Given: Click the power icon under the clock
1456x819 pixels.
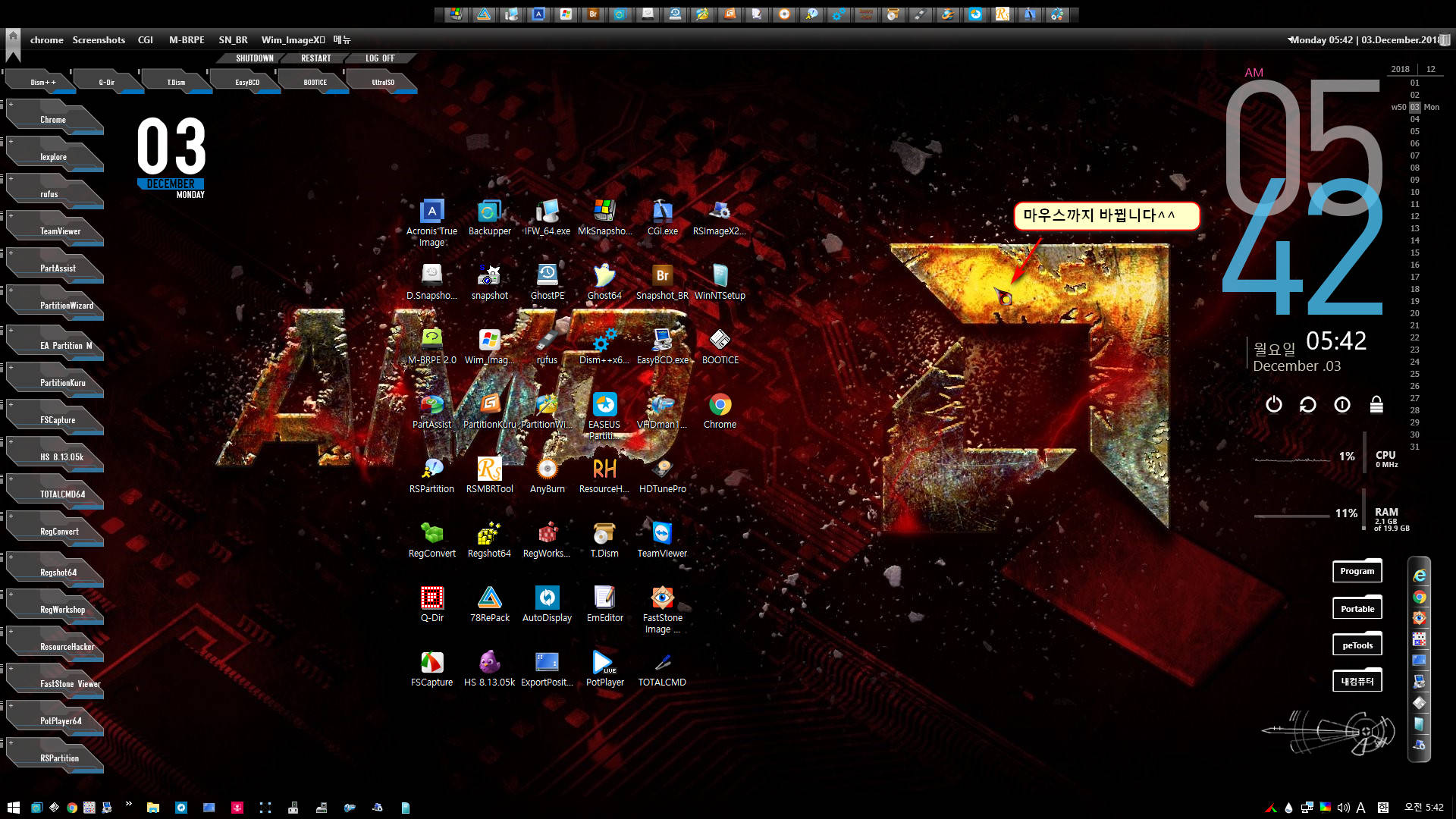Looking at the screenshot, I should coord(1274,404).
